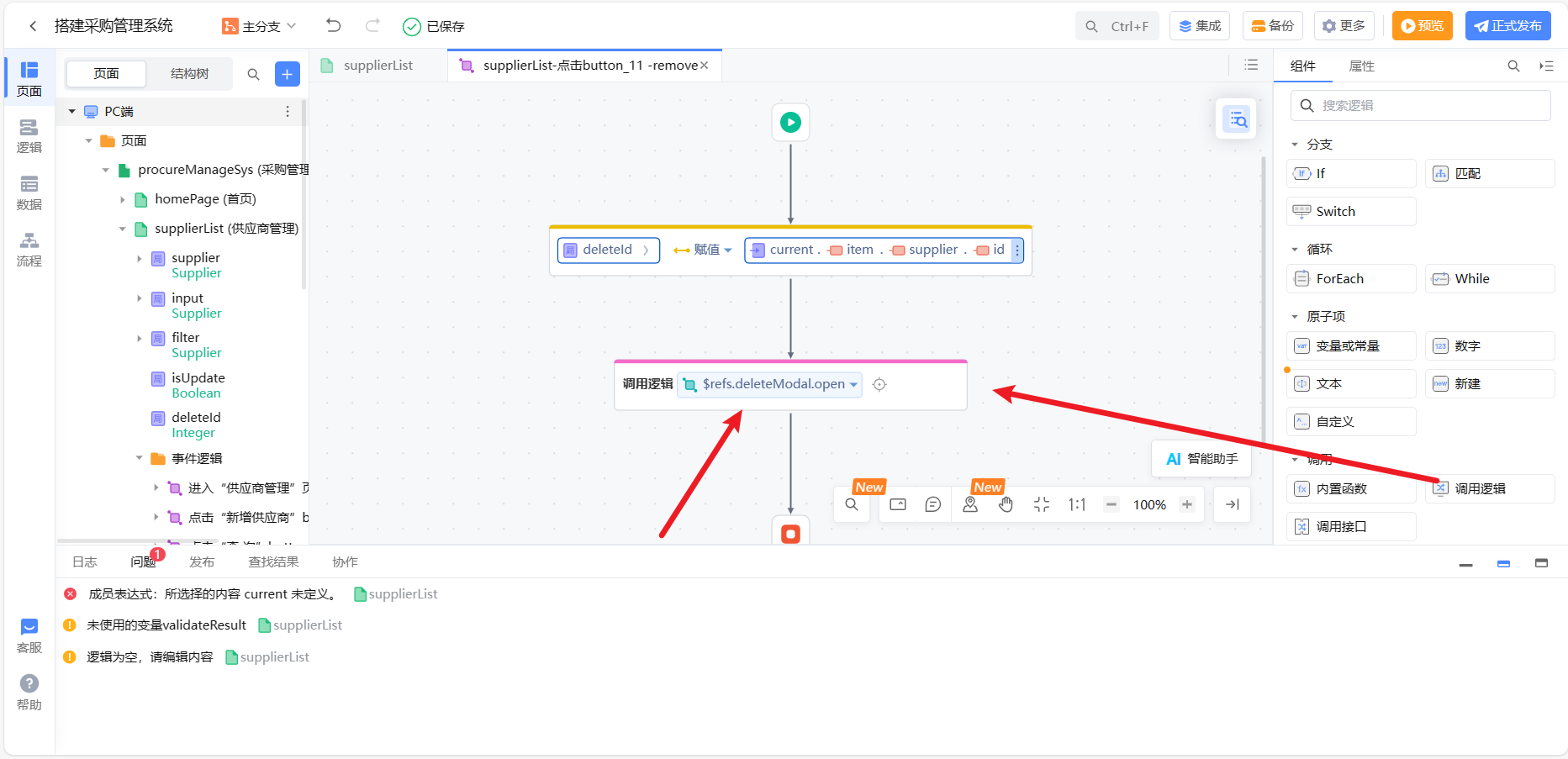Viewport: 1568px width, 759px height.
Task: Select the 调用接口 component
Action: 1352,527
